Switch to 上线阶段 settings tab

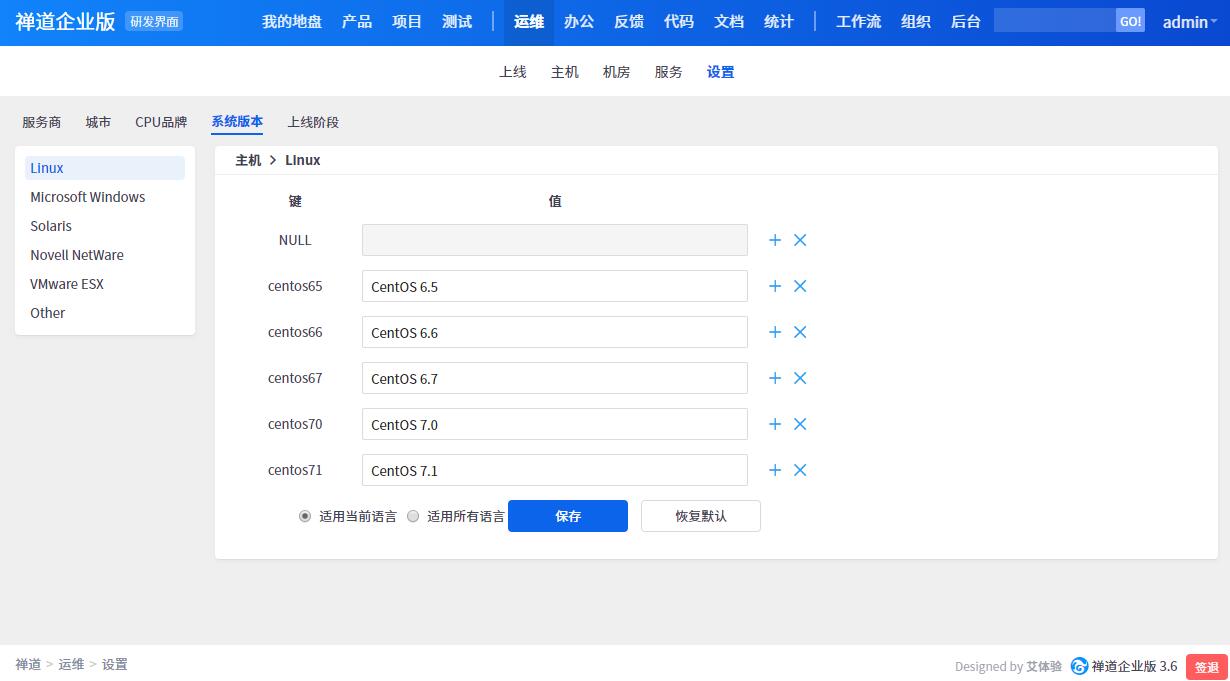point(313,122)
